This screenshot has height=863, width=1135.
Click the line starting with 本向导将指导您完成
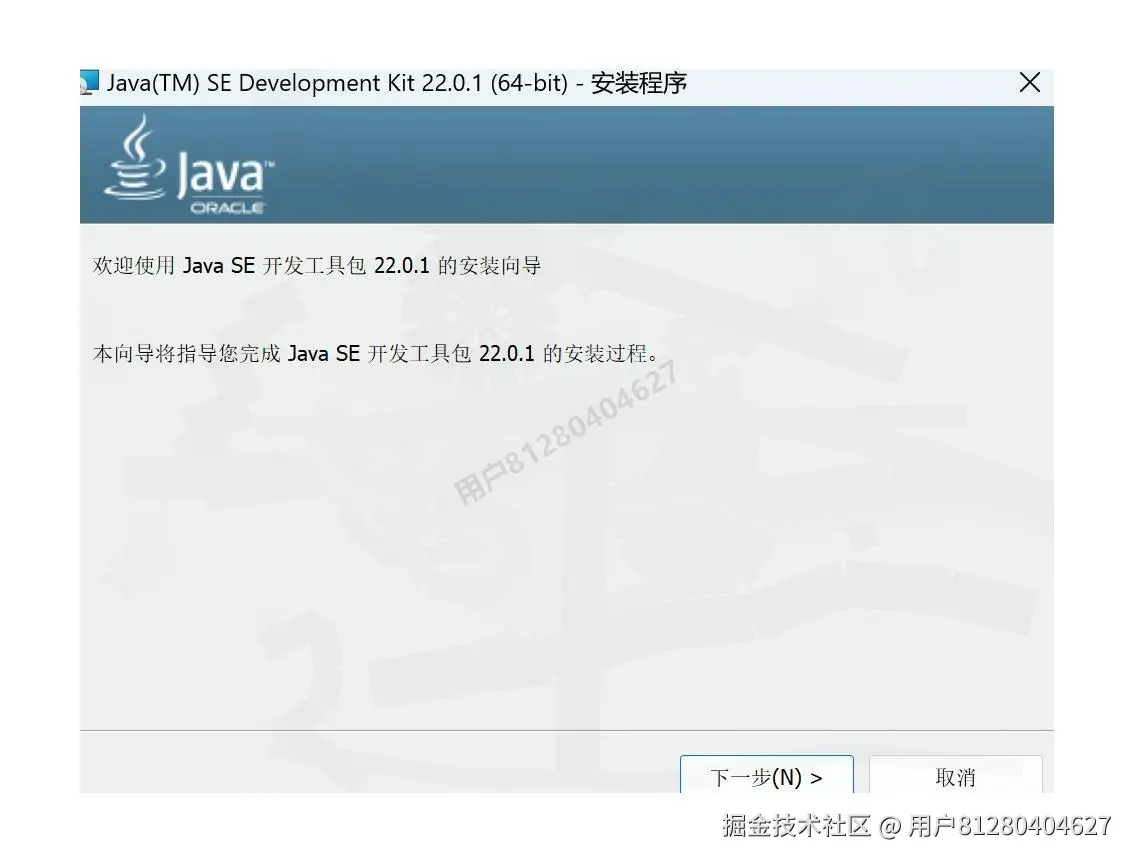point(376,353)
